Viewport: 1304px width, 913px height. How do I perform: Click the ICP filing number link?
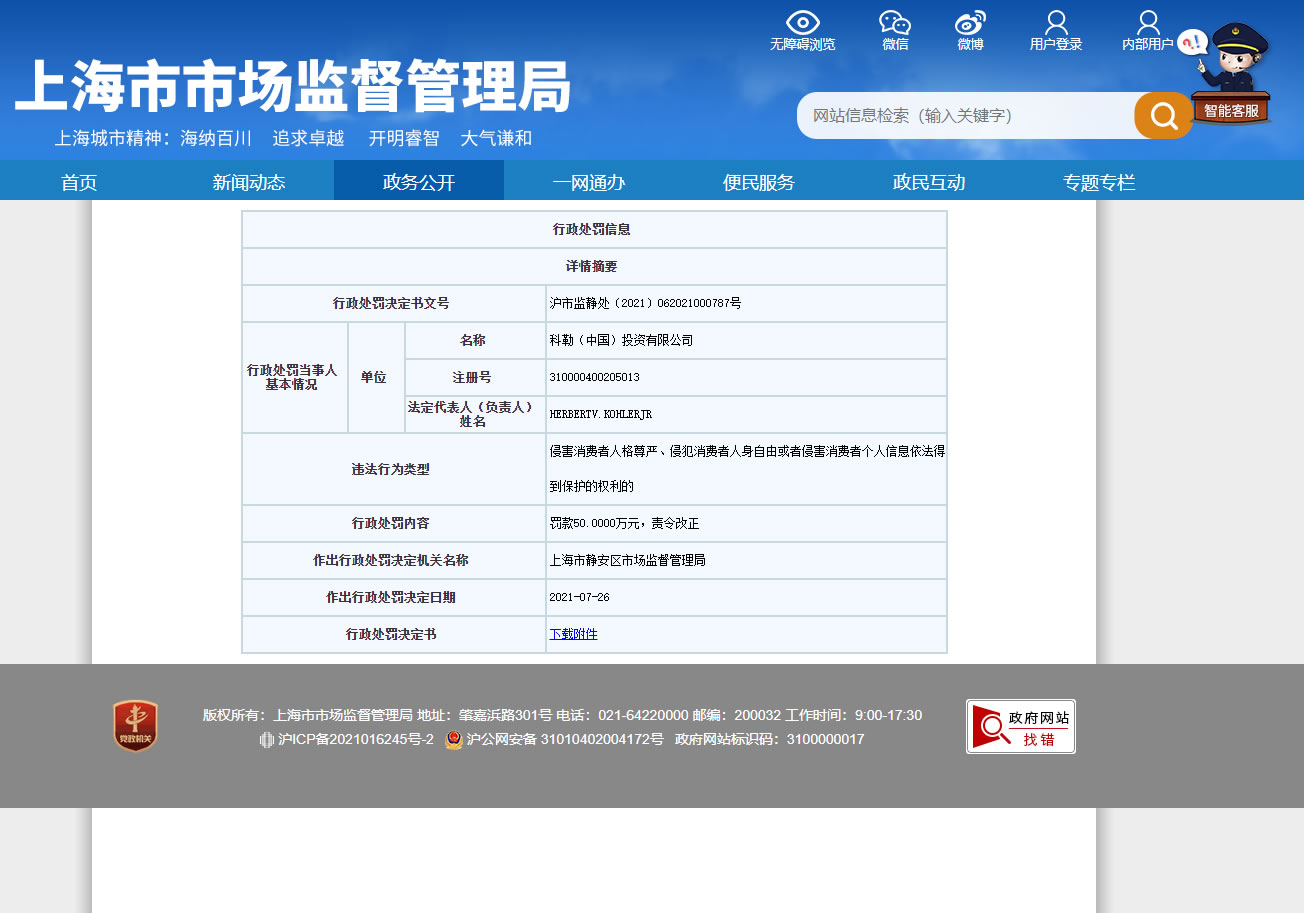(355, 740)
